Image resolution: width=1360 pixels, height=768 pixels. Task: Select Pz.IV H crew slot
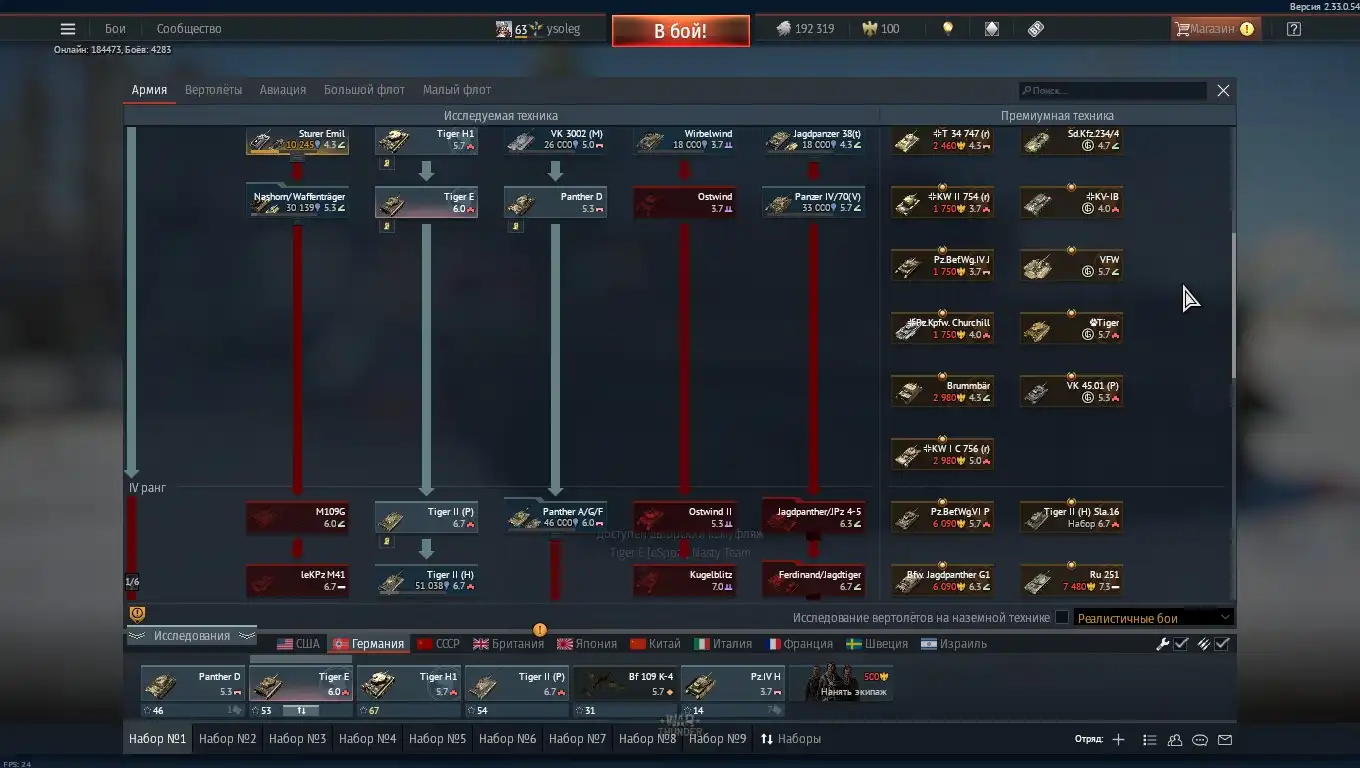pyautogui.click(x=733, y=684)
